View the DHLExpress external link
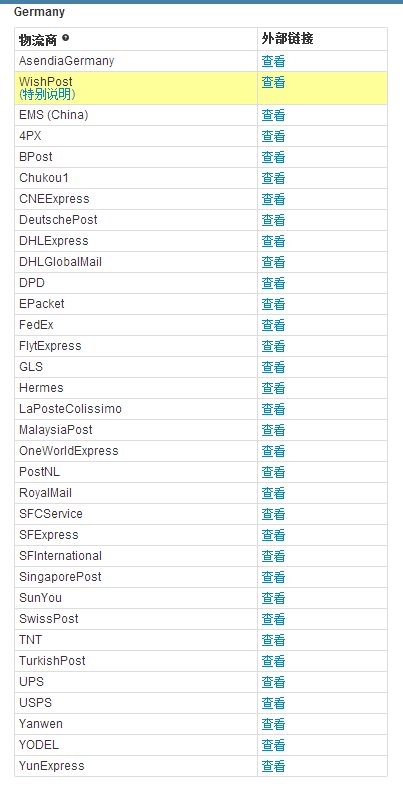 273,242
